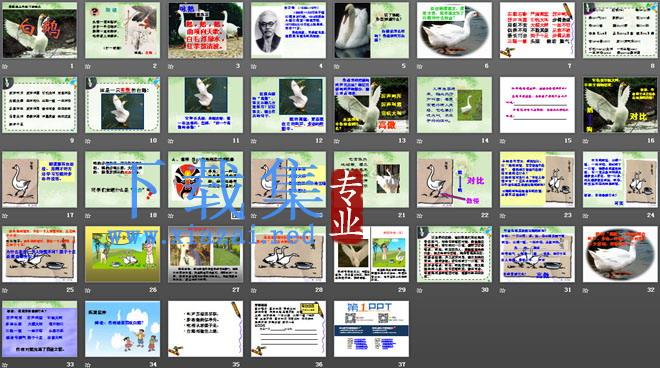660x368 pixels.
Task: Open slide 7 with red idiom text
Action: [537, 30]
